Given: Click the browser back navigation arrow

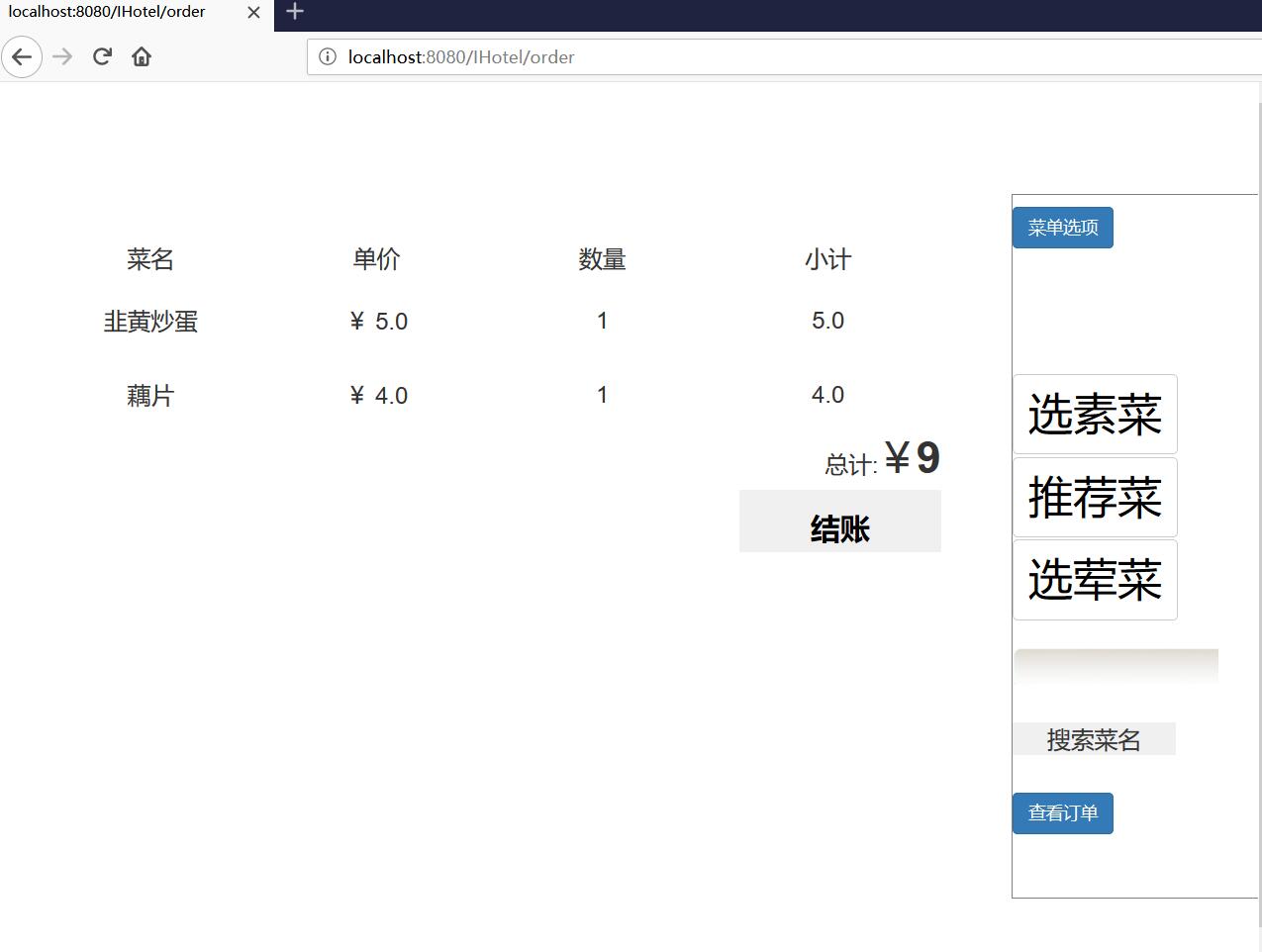Looking at the screenshot, I should [x=22, y=56].
